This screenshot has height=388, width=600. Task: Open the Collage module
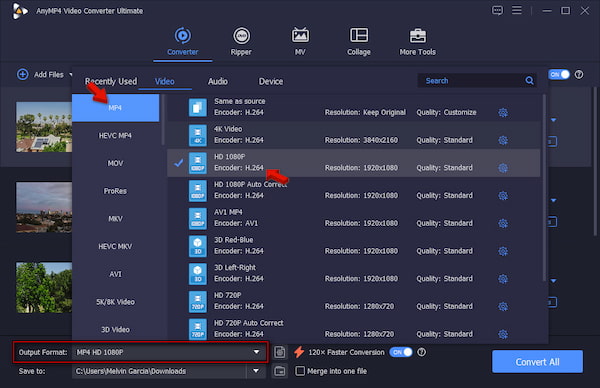(x=359, y=41)
